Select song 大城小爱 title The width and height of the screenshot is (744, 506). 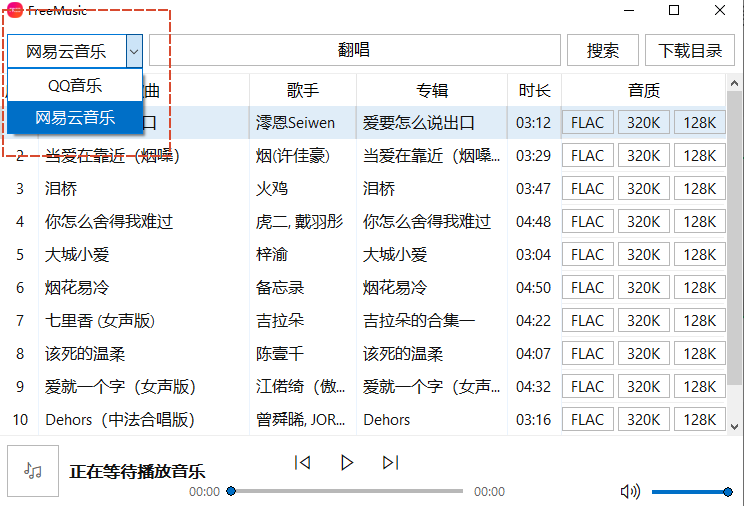tap(77, 254)
